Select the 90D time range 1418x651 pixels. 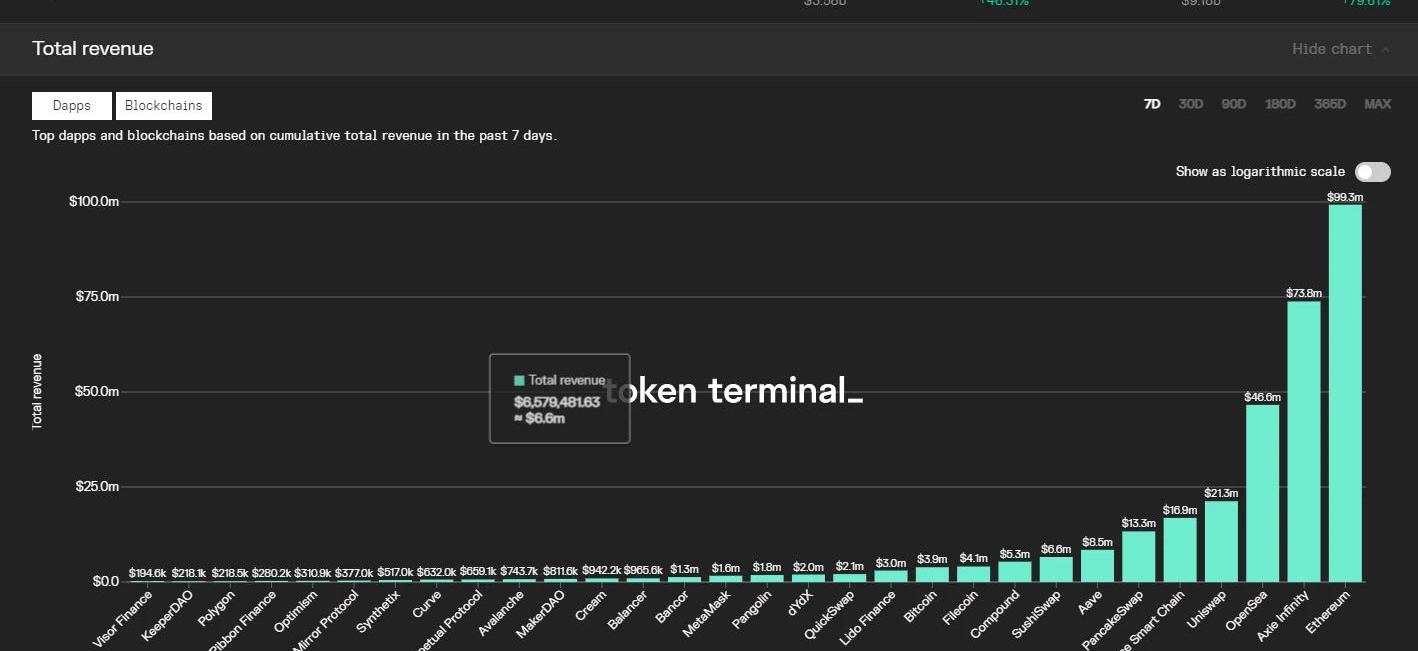click(1234, 105)
